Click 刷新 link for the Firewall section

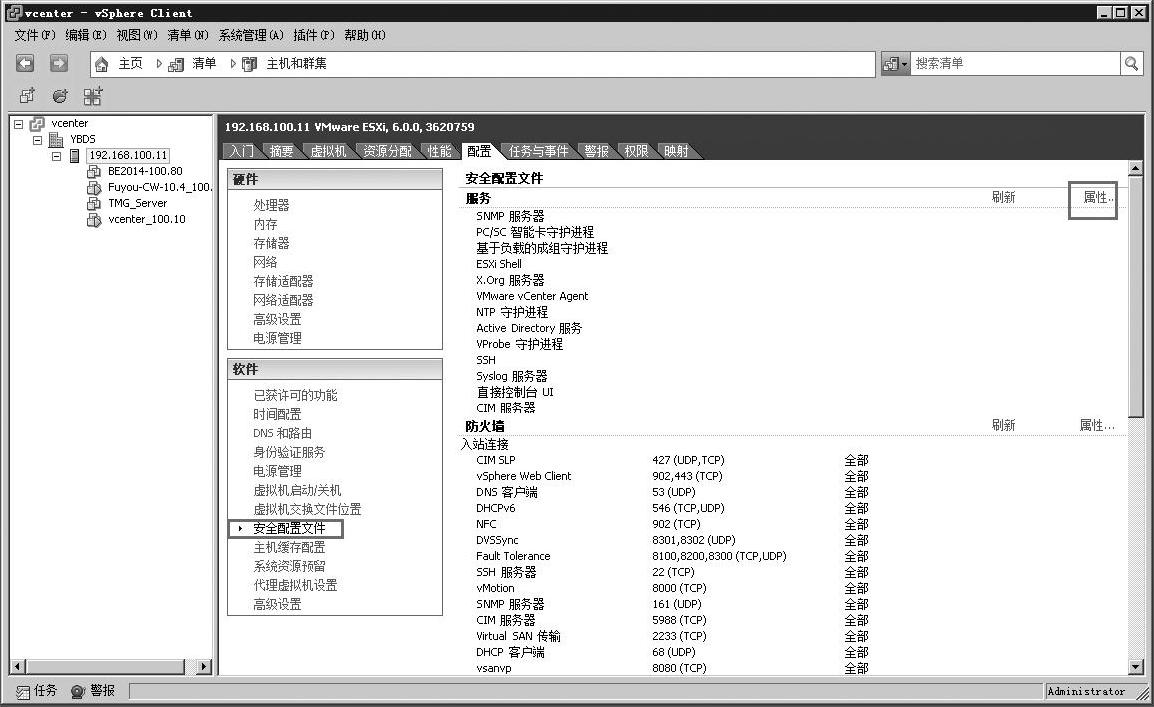point(1003,425)
